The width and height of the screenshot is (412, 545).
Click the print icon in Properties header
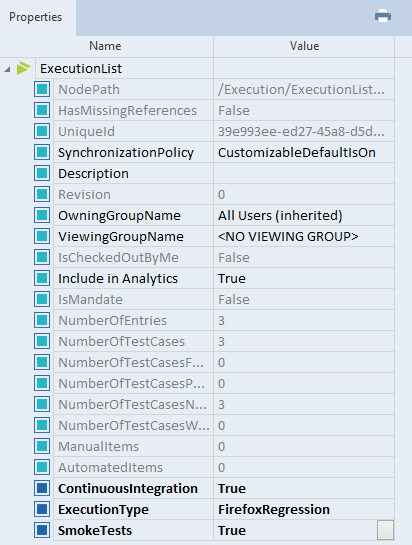(x=383, y=16)
